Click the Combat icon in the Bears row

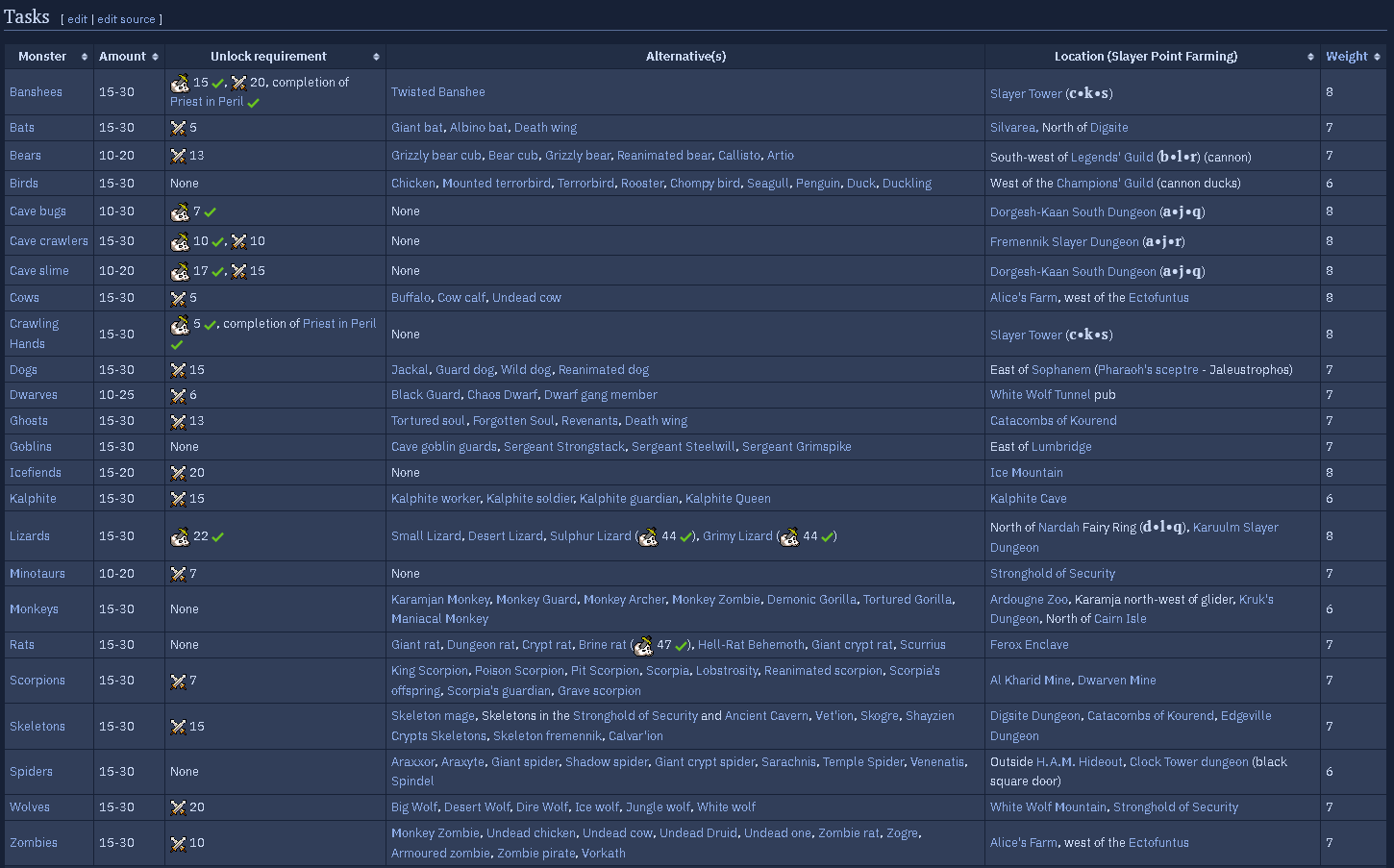[x=178, y=156]
